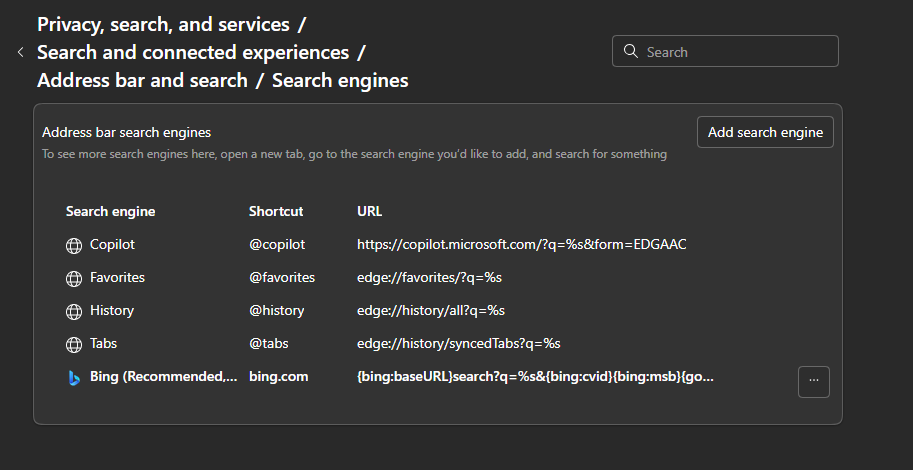Focus the settings Search input field

coord(735,51)
